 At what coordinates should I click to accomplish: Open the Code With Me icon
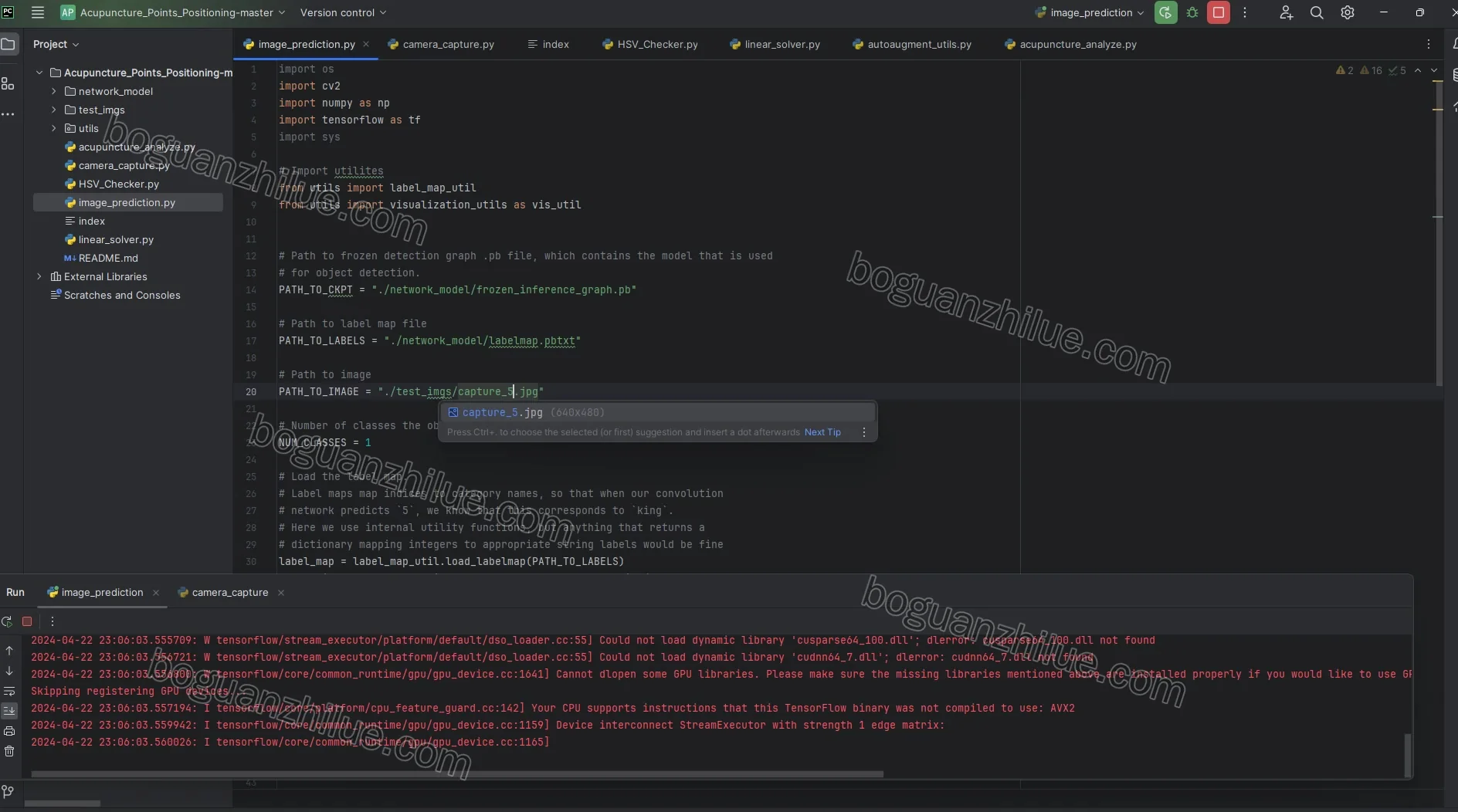(1286, 12)
